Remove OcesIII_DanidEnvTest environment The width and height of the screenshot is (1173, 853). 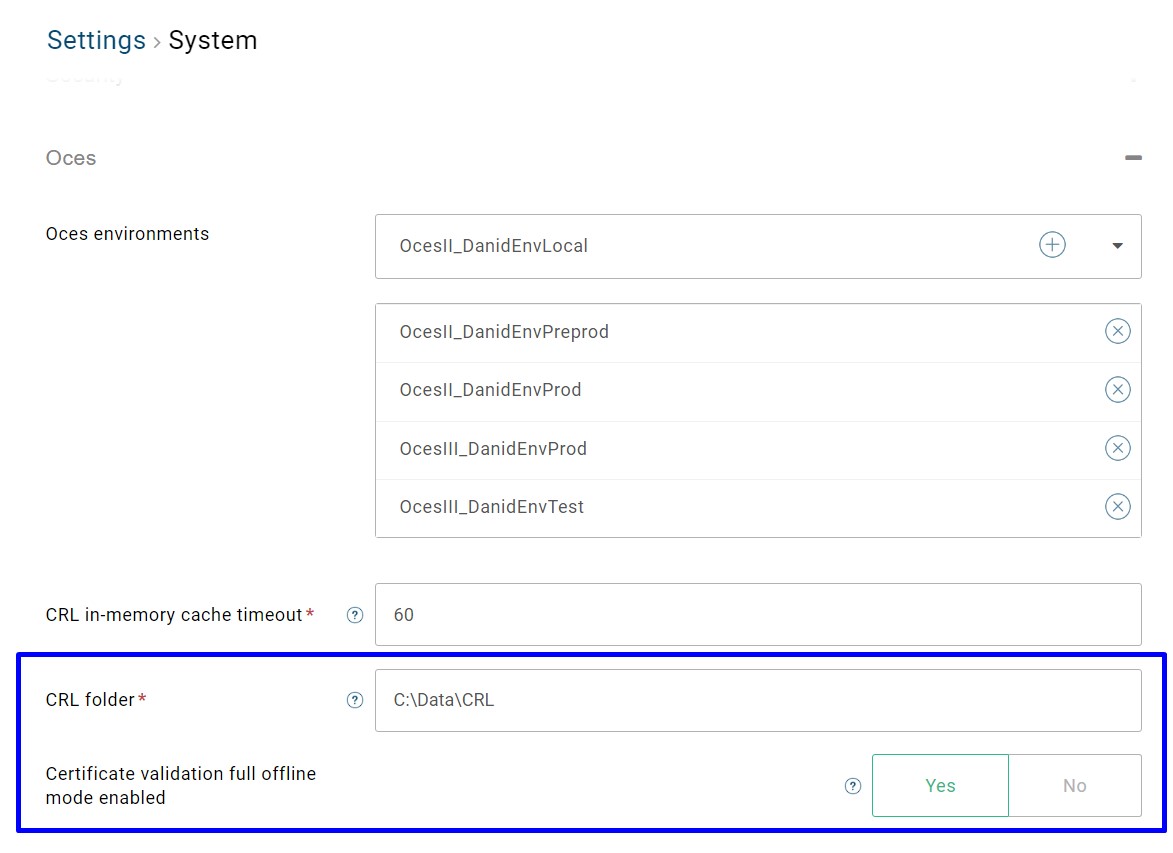click(1117, 507)
